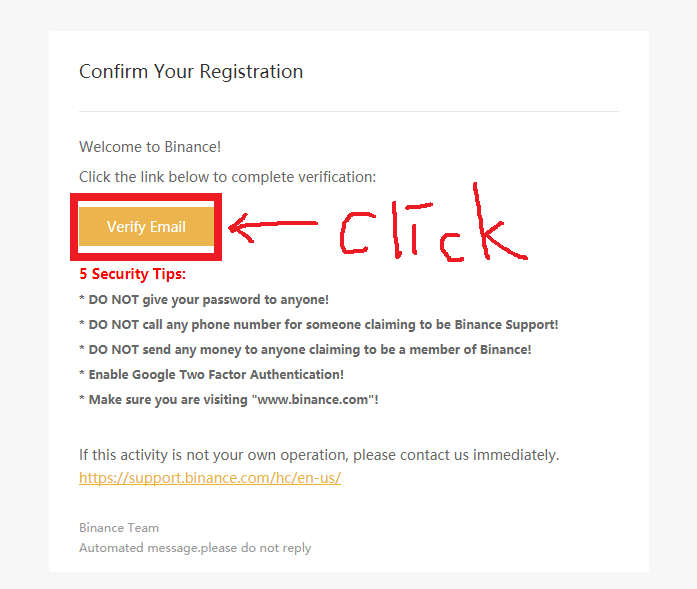
Task: Click the horizontal divider under the heading
Action: (348, 111)
